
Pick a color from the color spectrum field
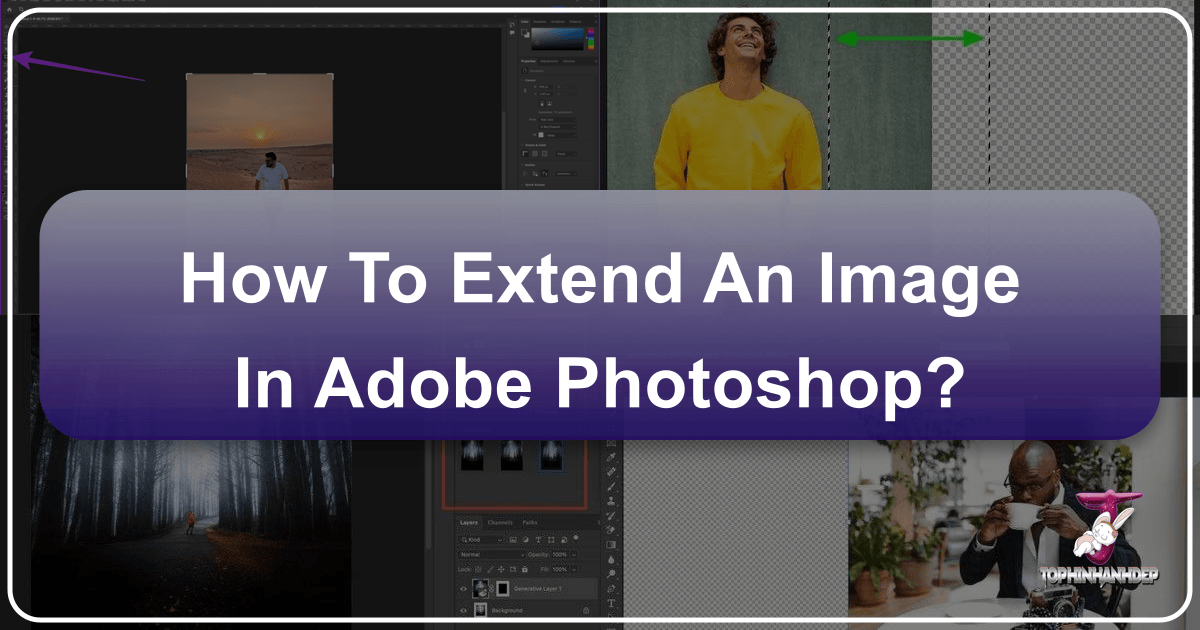(x=557, y=39)
